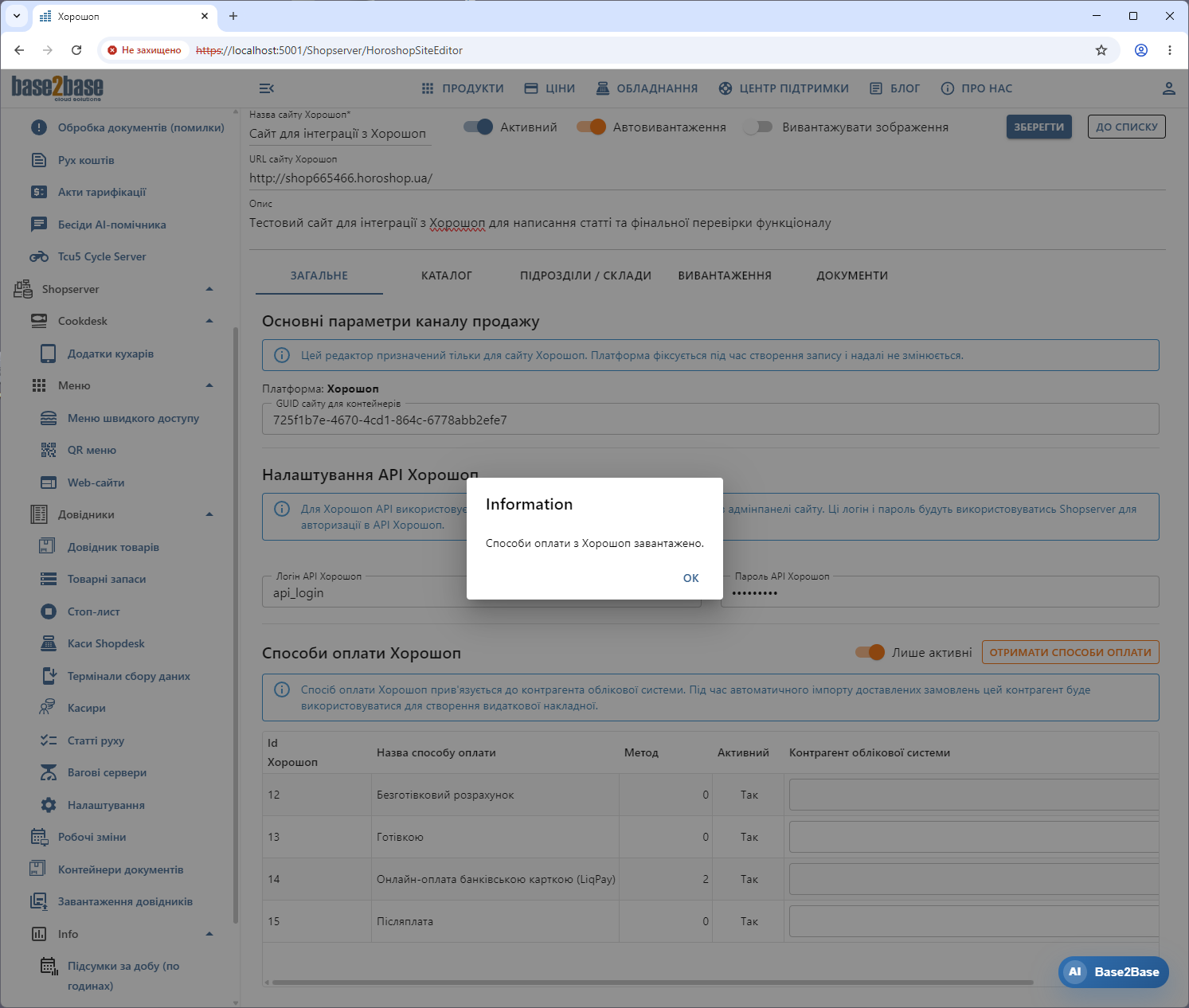Click the Акти тарифікації icon
The width and height of the screenshot is (1189, 1008).
[x=39, y=192]
